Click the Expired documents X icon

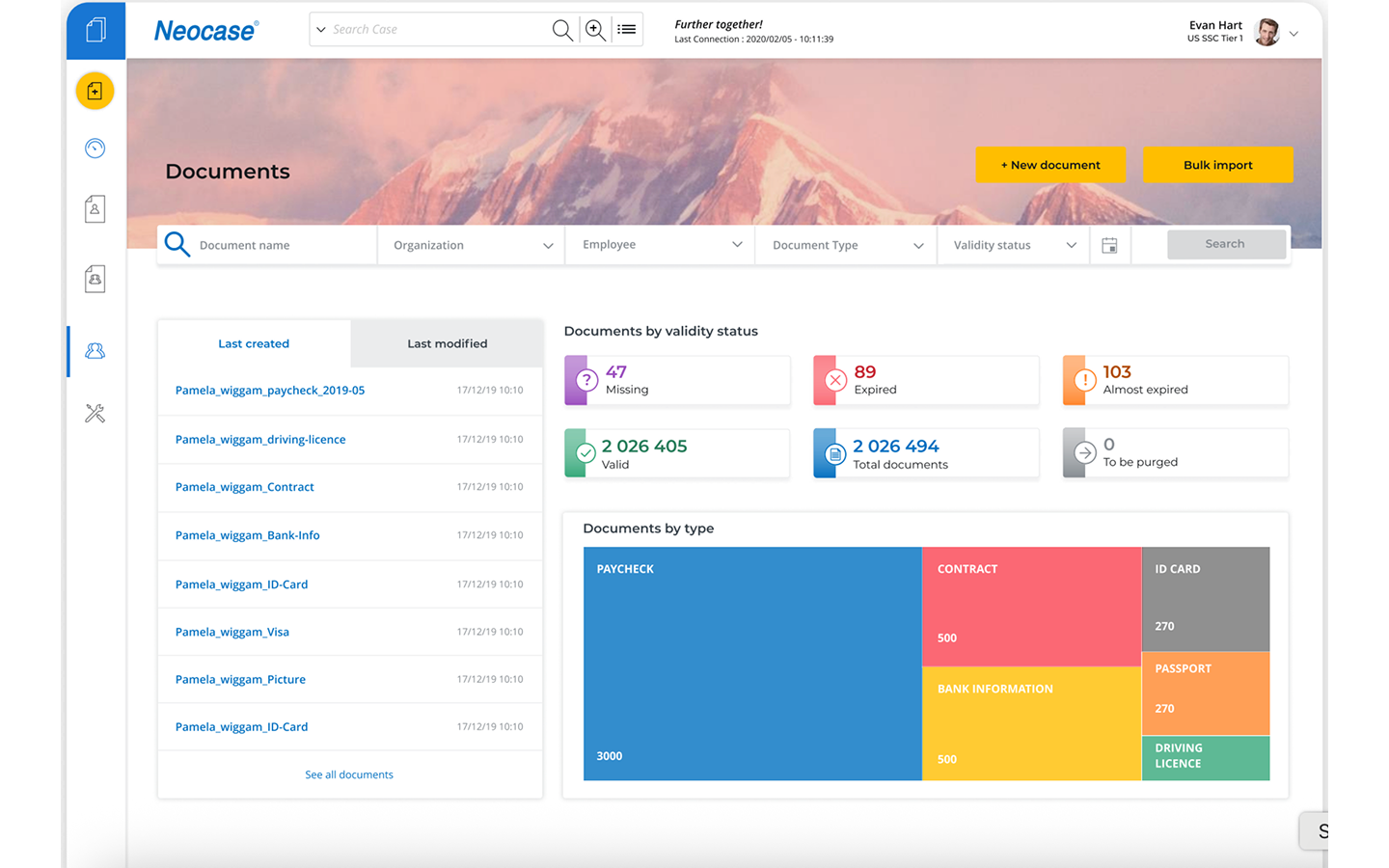pyautogui.click(x=835, y=380)
